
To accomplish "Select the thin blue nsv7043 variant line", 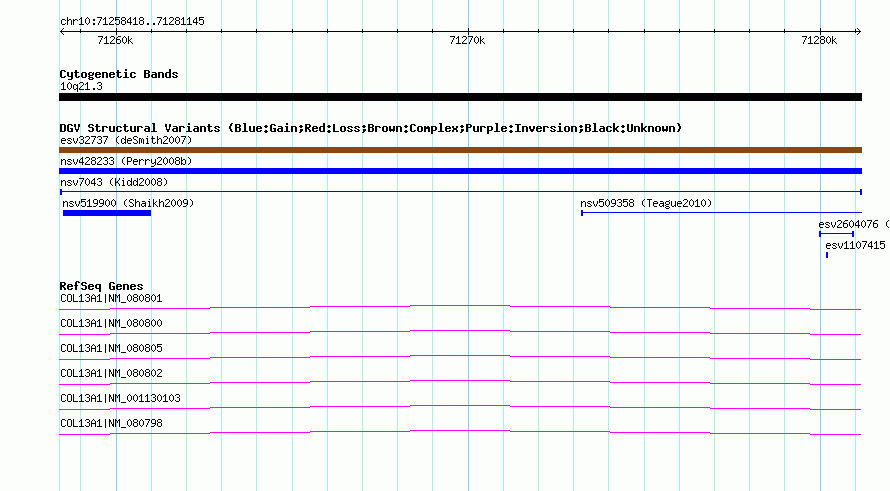I will point(460,192).
